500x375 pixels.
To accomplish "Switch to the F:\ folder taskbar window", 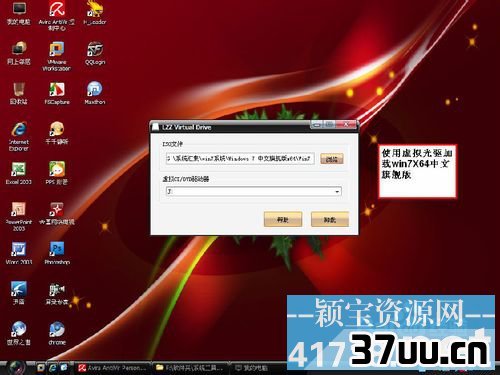I will (x=190, y=368).
